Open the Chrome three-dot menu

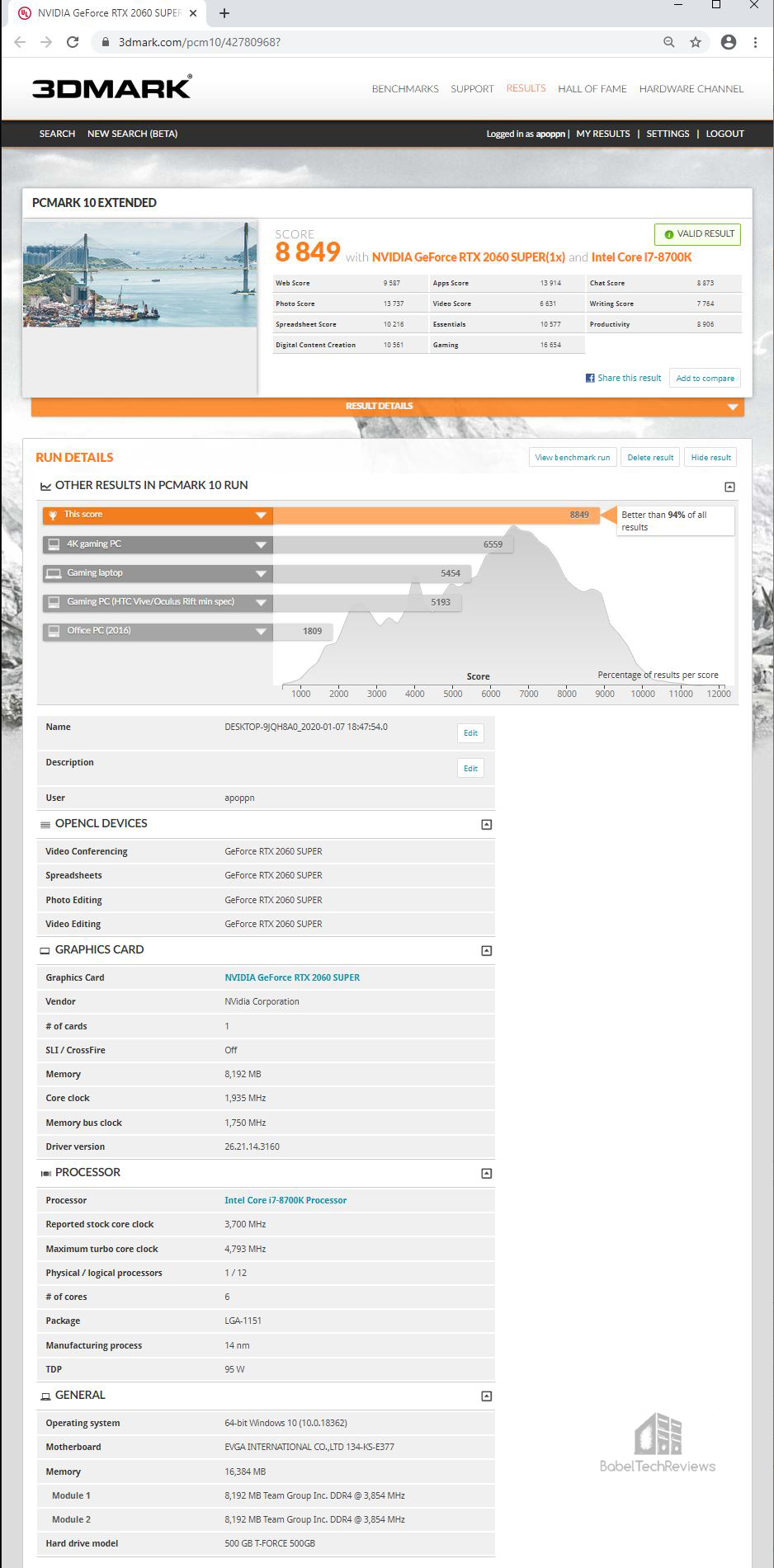point(755,42)
